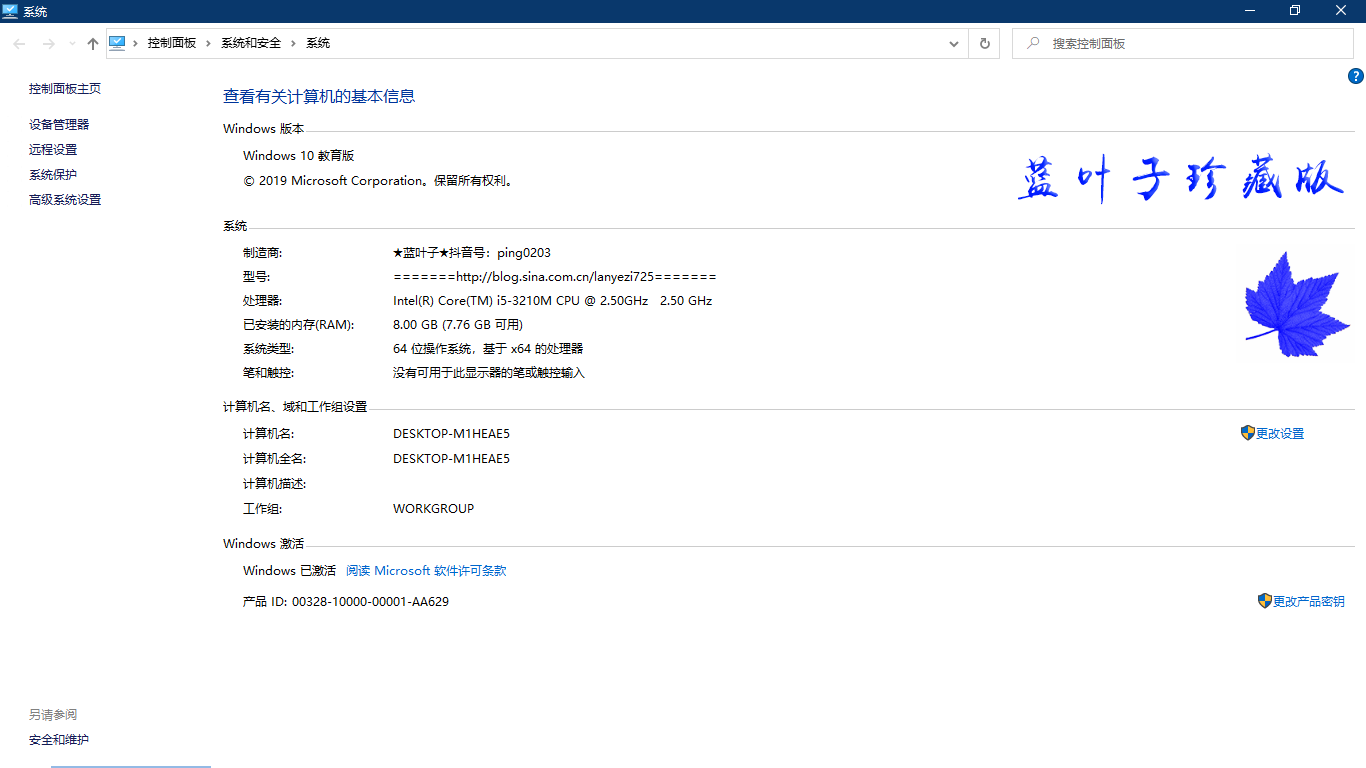Image resolution: width=1366 pixels, height=768 pixels.
Task: Click computer name DESKTOP-M1HEAE5 next to 计算机名
Action: point(451,434)
